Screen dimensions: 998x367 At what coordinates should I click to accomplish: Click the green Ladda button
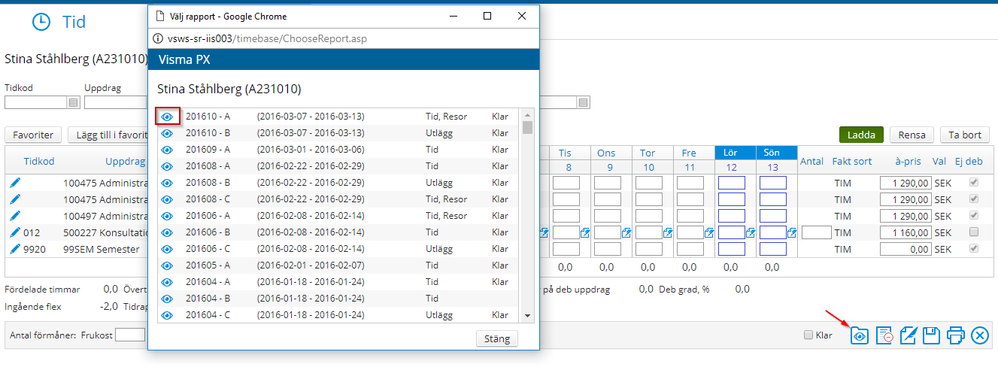(x=861, y=135)
